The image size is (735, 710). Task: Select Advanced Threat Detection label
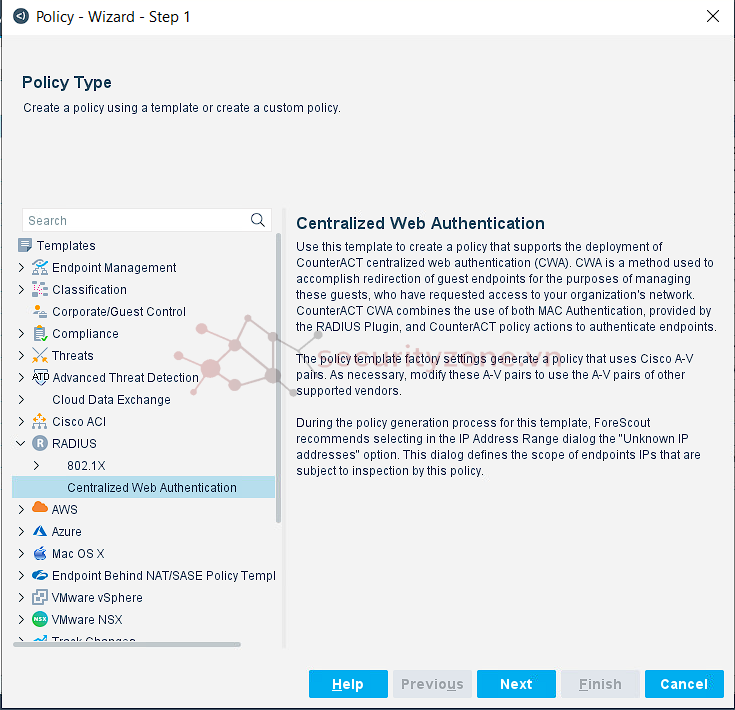pos(125,377)
